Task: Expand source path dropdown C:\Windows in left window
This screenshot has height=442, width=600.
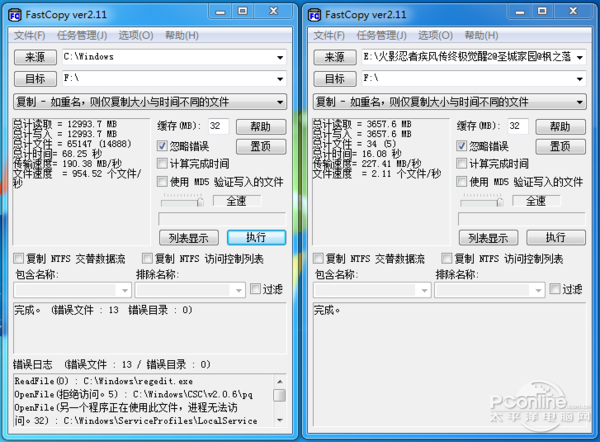Action: [280, 57]
